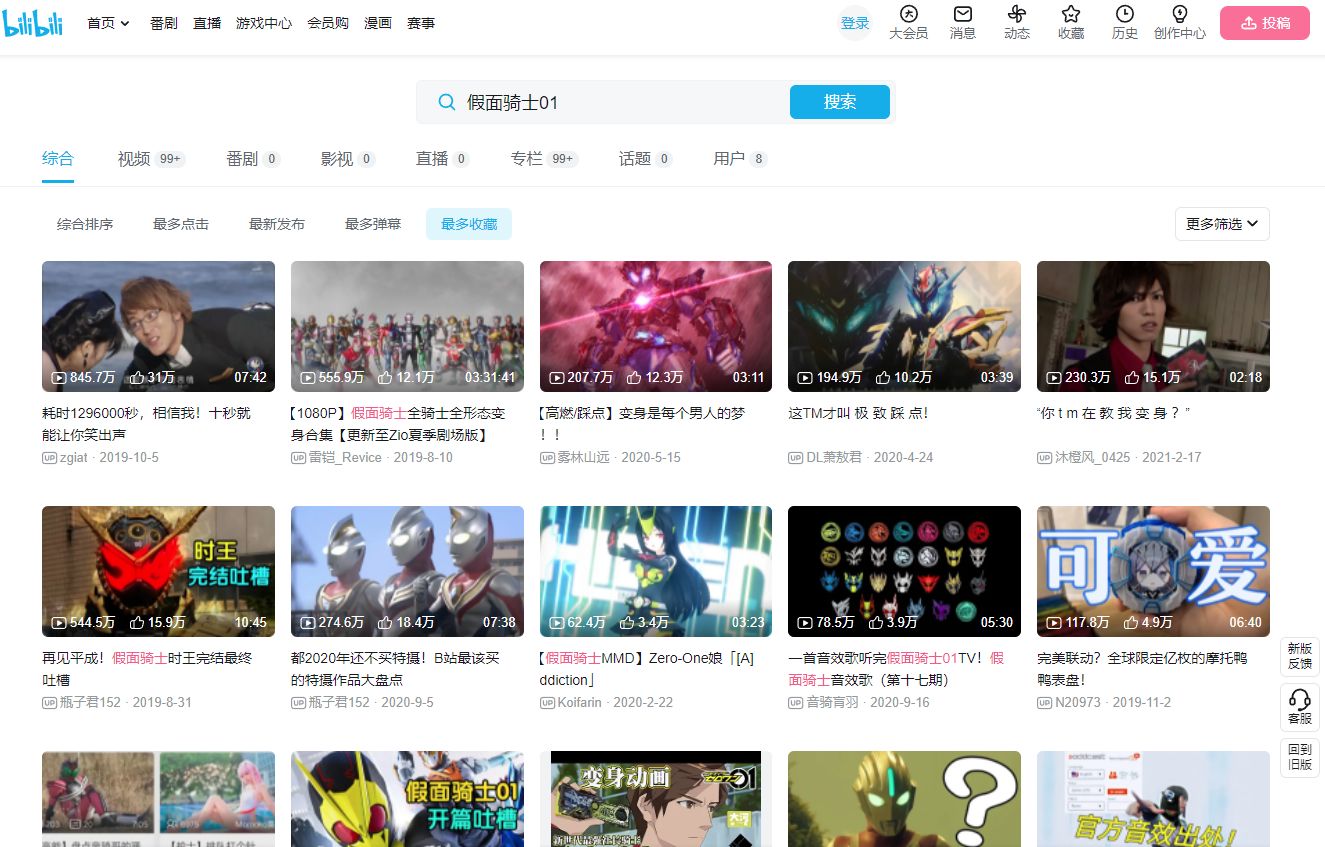Sort by 最多点击
The height and width of the screenshot is (847, 1325).
tap(181, 224)
